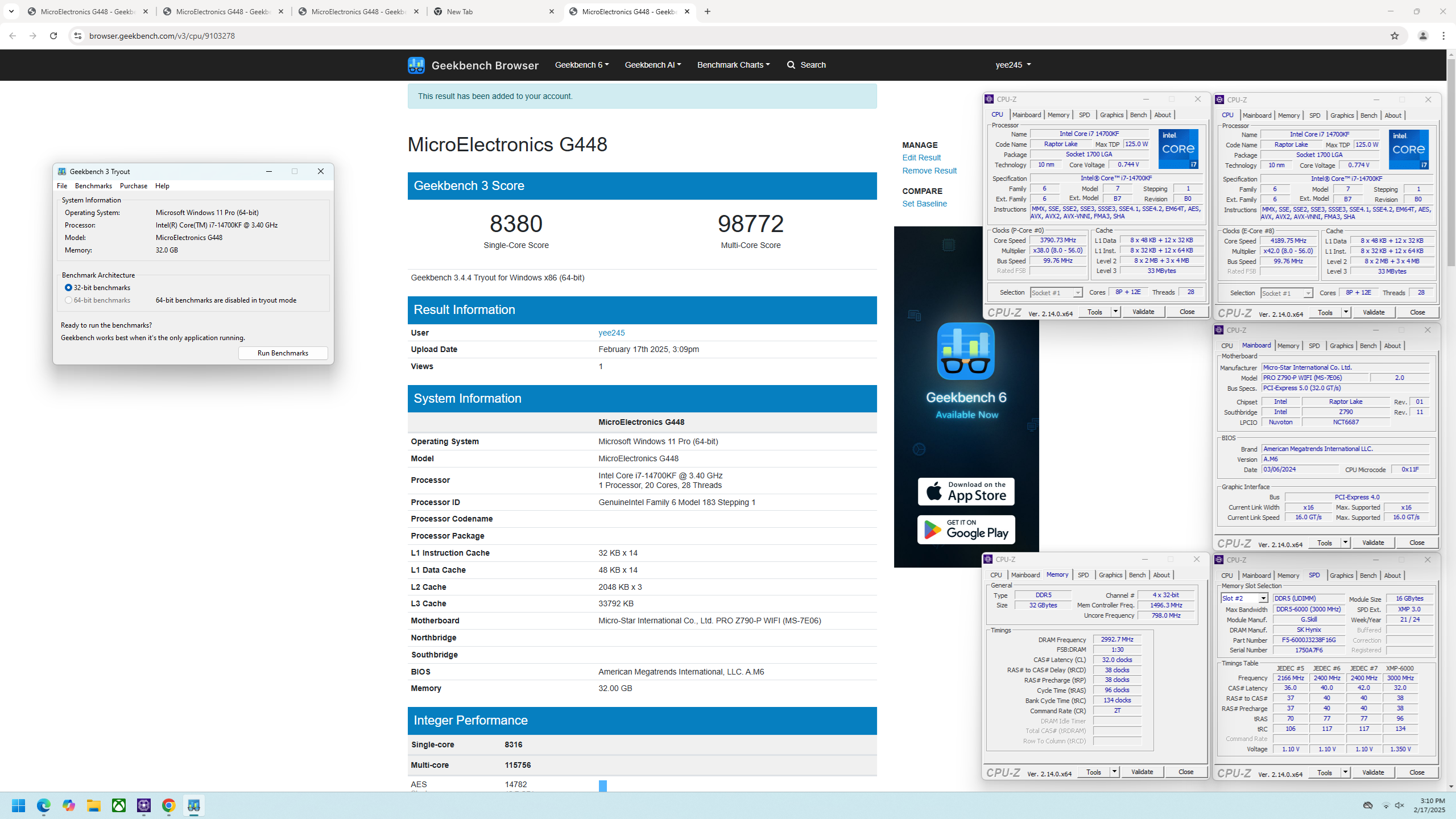Close the New Tab browser tab

pos(551,11)
